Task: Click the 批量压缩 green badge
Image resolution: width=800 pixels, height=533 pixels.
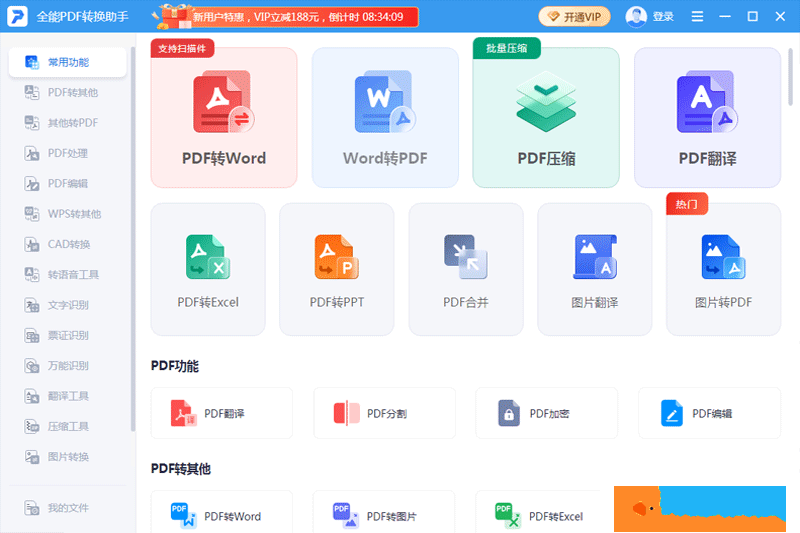Action: coord(507,48)
